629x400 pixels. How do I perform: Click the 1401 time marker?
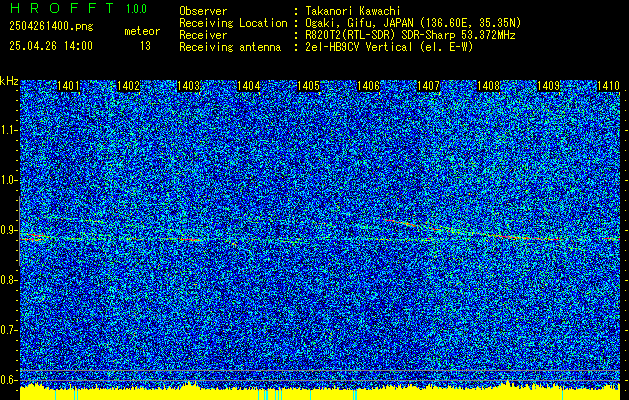68,85
